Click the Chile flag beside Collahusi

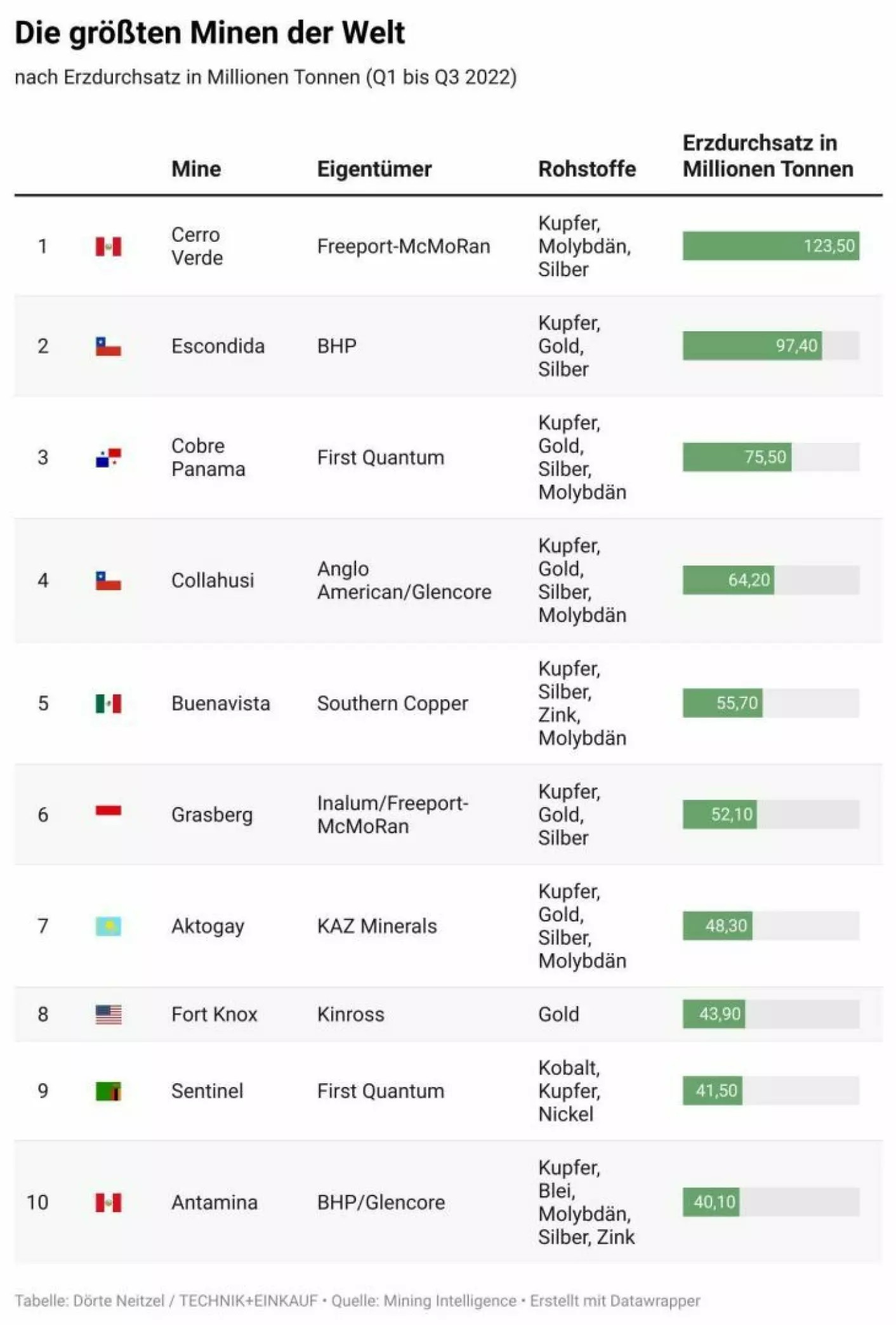[109, 581]
